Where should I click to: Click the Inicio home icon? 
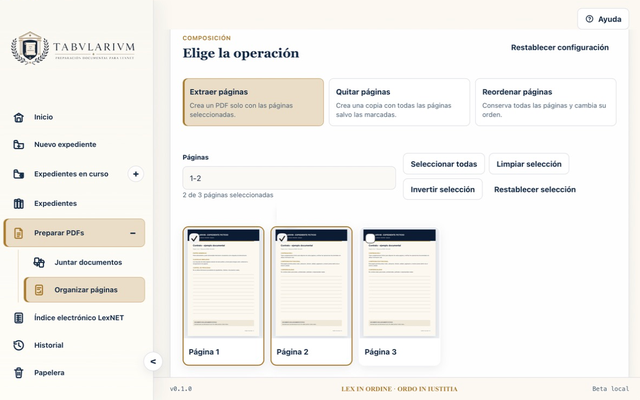click(x=19, y=117)
